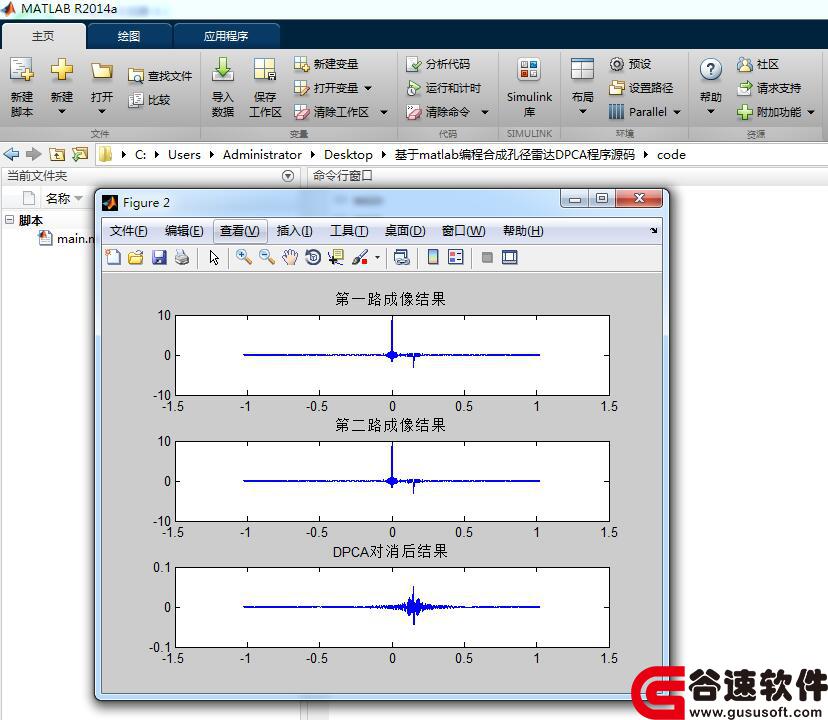Viewport: 828px width, 720px height.
Task: Click Browse for folder icon
Action: pyautogui.click(x=80, y=154)
